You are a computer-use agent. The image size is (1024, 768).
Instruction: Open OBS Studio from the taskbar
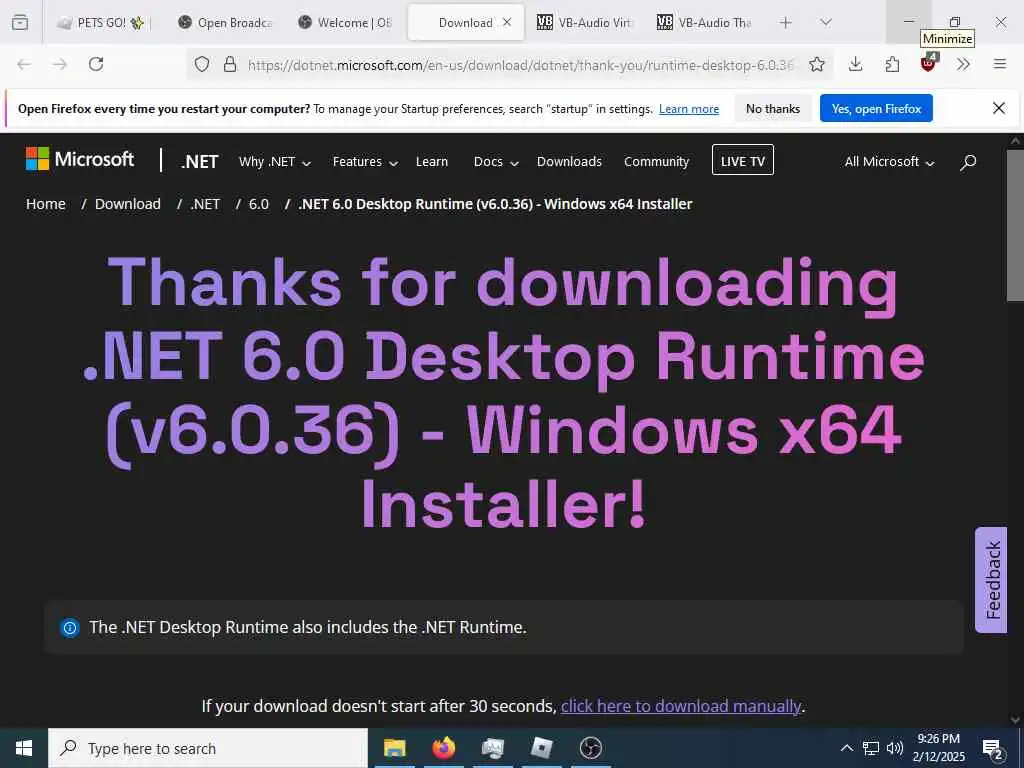[x=590, y=748]
